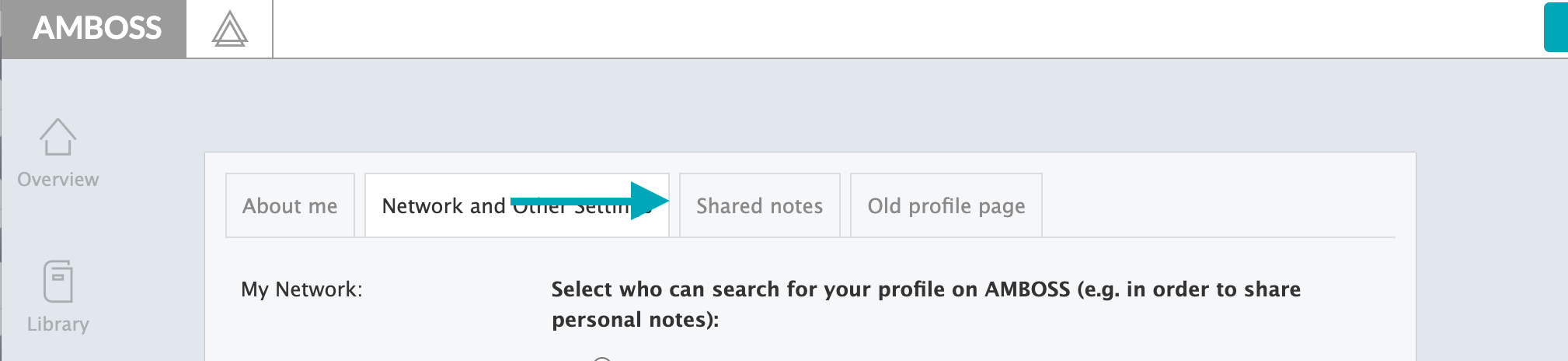
Task: Select the first radio option under My Network
Action: (x=602, y=359)
